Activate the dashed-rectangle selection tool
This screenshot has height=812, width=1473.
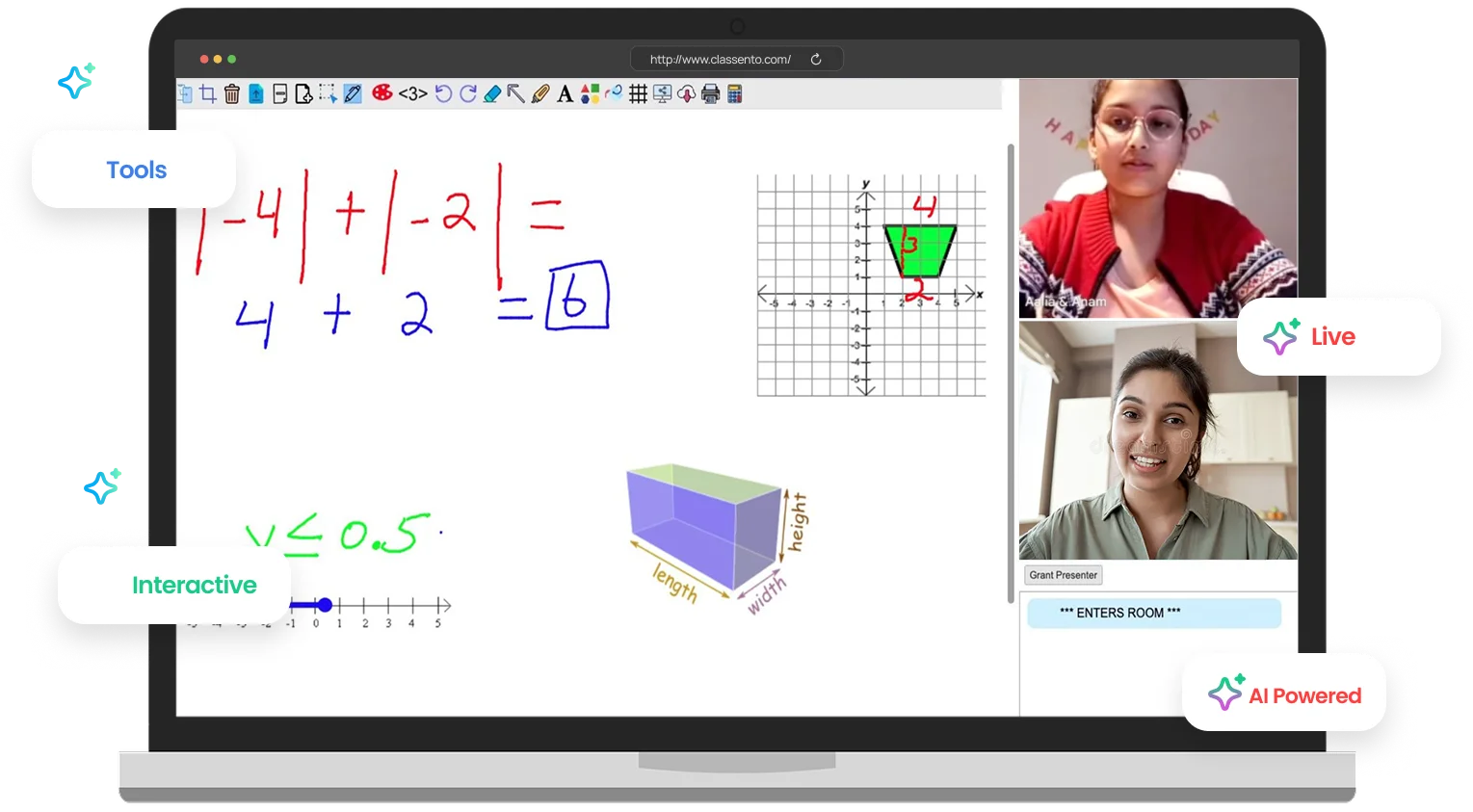[x=328, y=93]
